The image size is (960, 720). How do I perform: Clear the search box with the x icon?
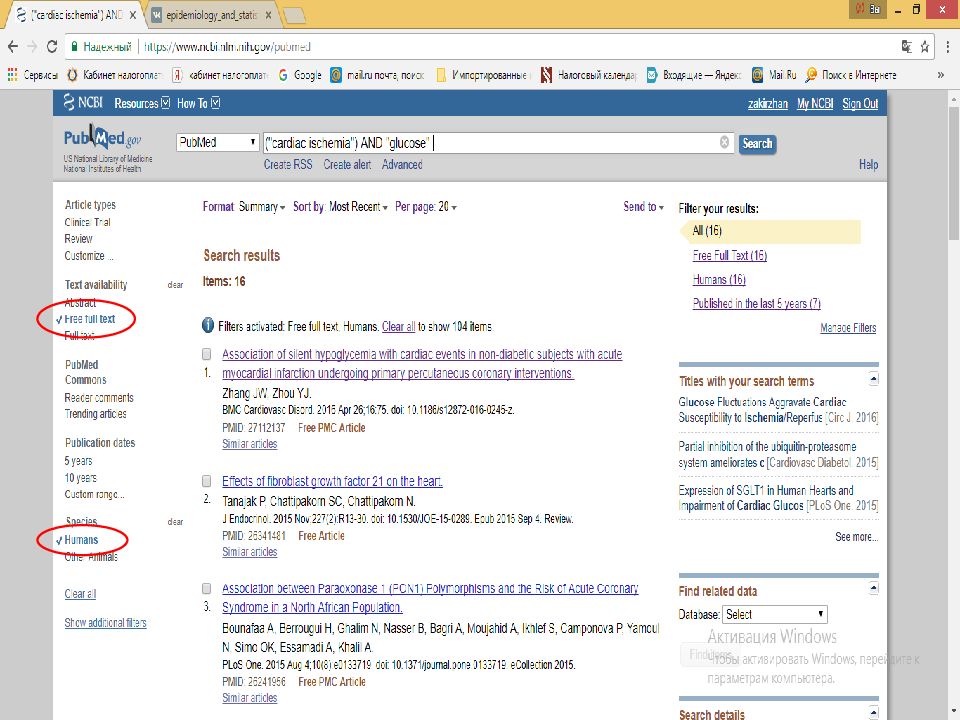coord(724,142)
